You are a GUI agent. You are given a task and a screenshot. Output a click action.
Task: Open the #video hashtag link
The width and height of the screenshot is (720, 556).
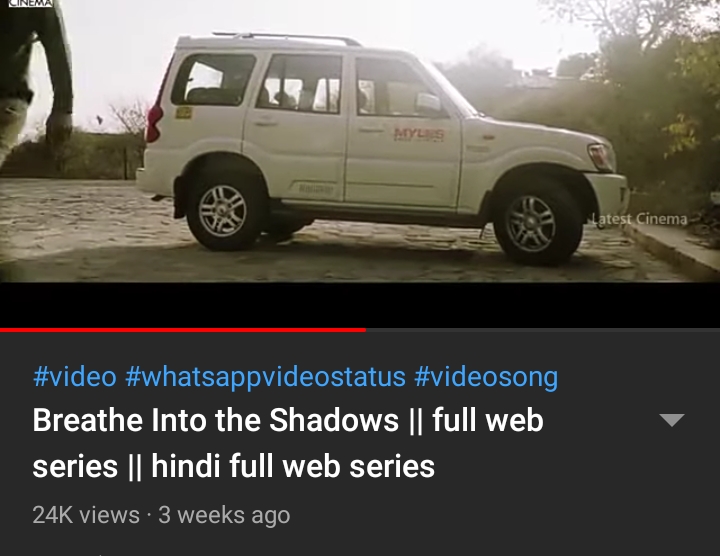[75, 376]
